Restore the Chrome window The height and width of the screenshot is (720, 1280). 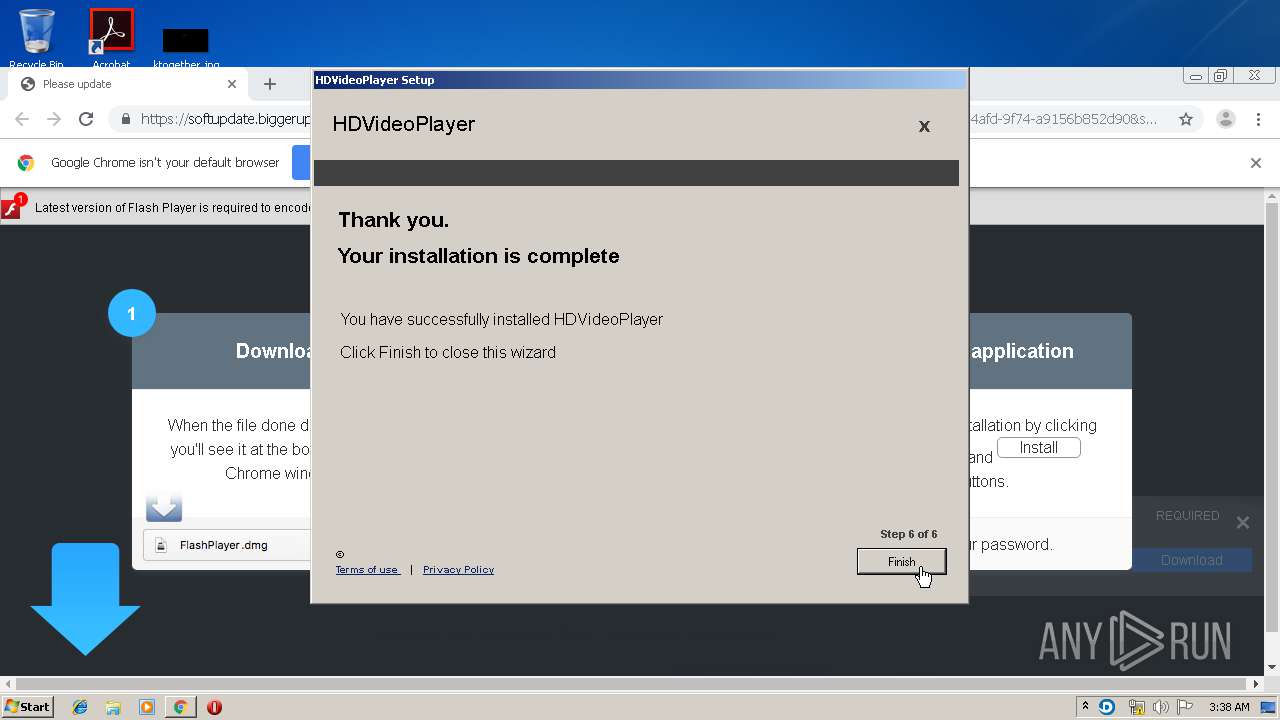click(x=1221, y=76)
